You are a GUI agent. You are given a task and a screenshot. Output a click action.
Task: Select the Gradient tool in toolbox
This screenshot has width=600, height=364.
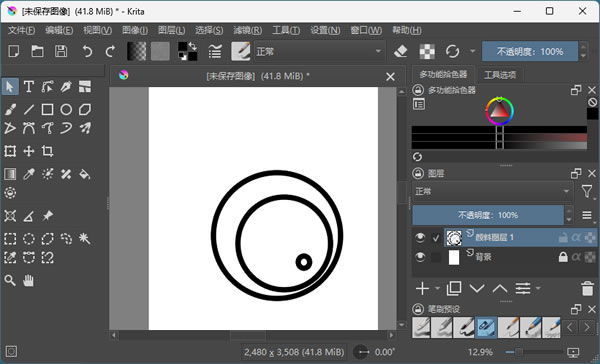tap(10, 174)
